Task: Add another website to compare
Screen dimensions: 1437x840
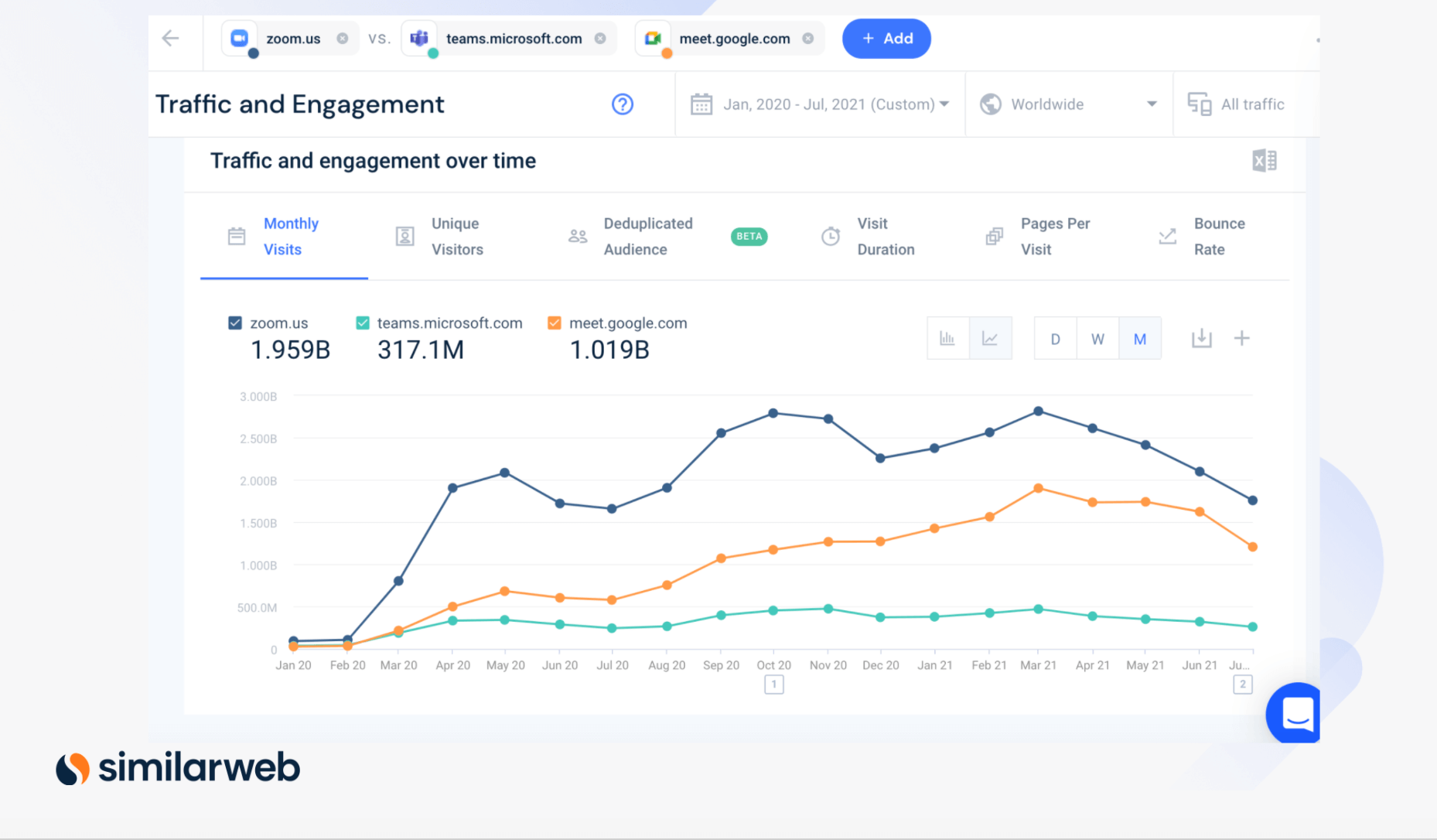Action: (x=886, y=39)
